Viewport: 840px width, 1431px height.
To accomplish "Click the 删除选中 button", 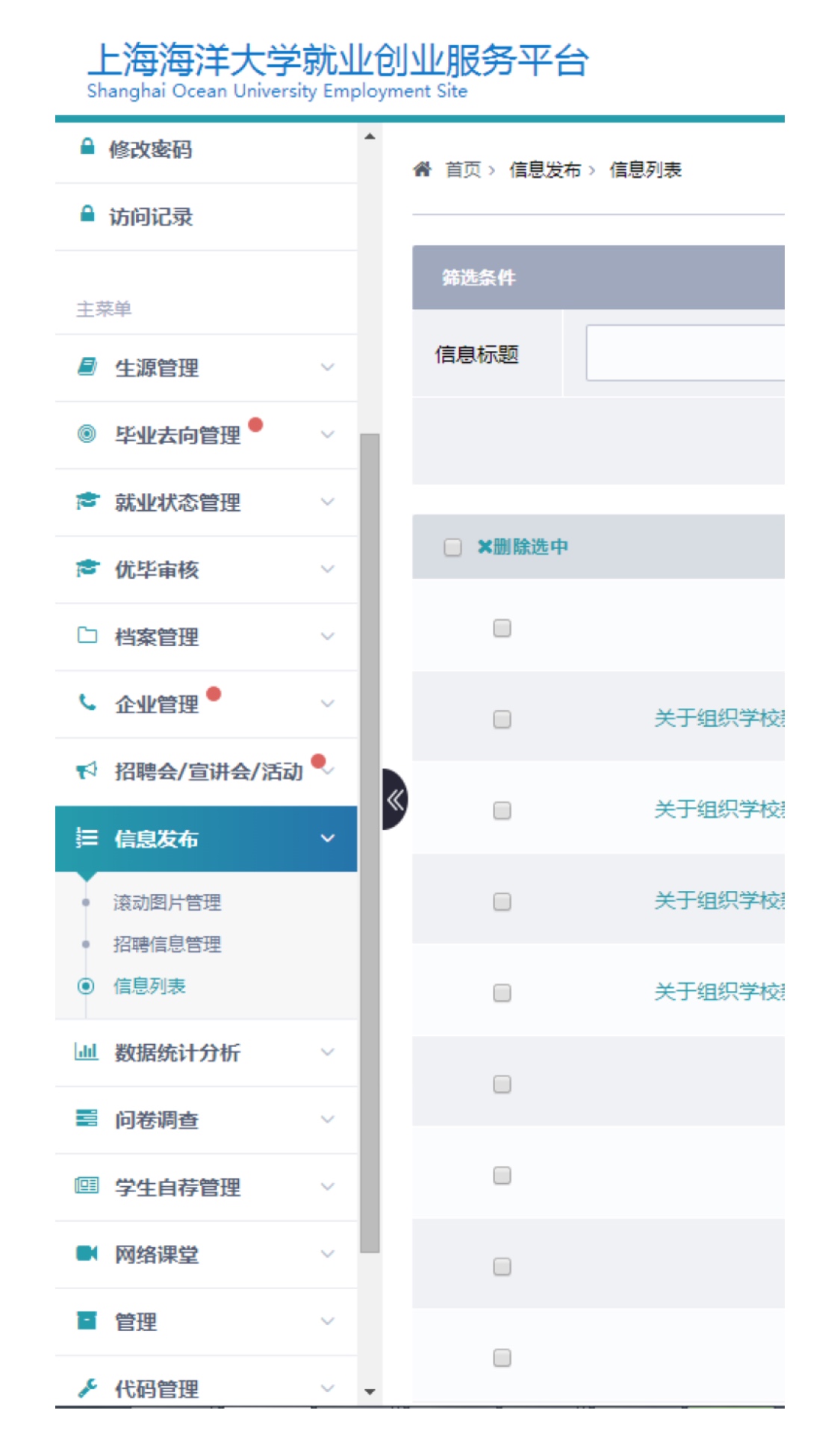I will 523,547.
